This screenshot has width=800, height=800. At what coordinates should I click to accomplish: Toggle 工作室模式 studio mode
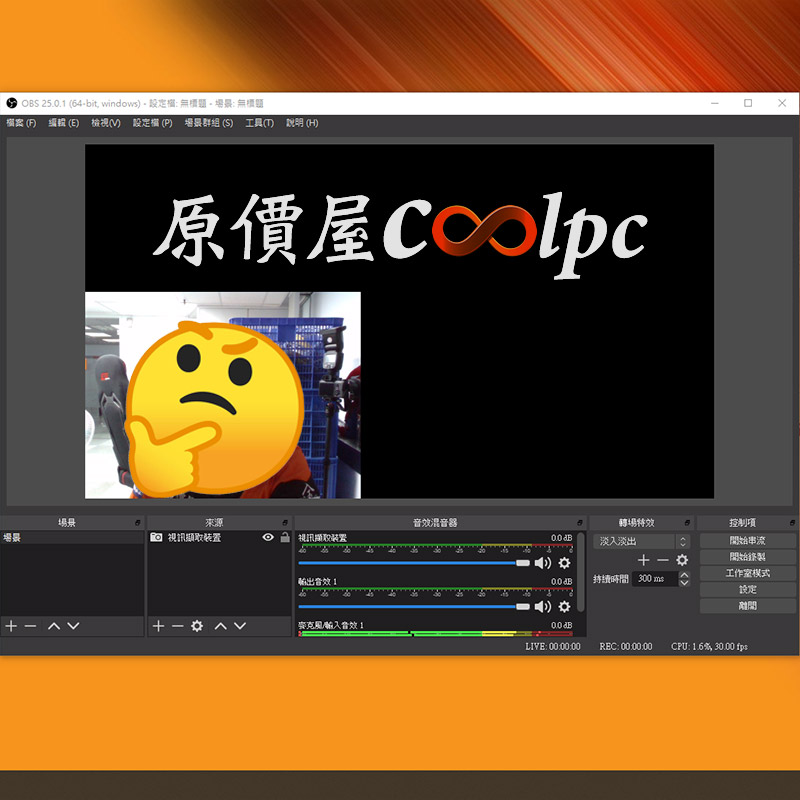[x=748, y=573]
